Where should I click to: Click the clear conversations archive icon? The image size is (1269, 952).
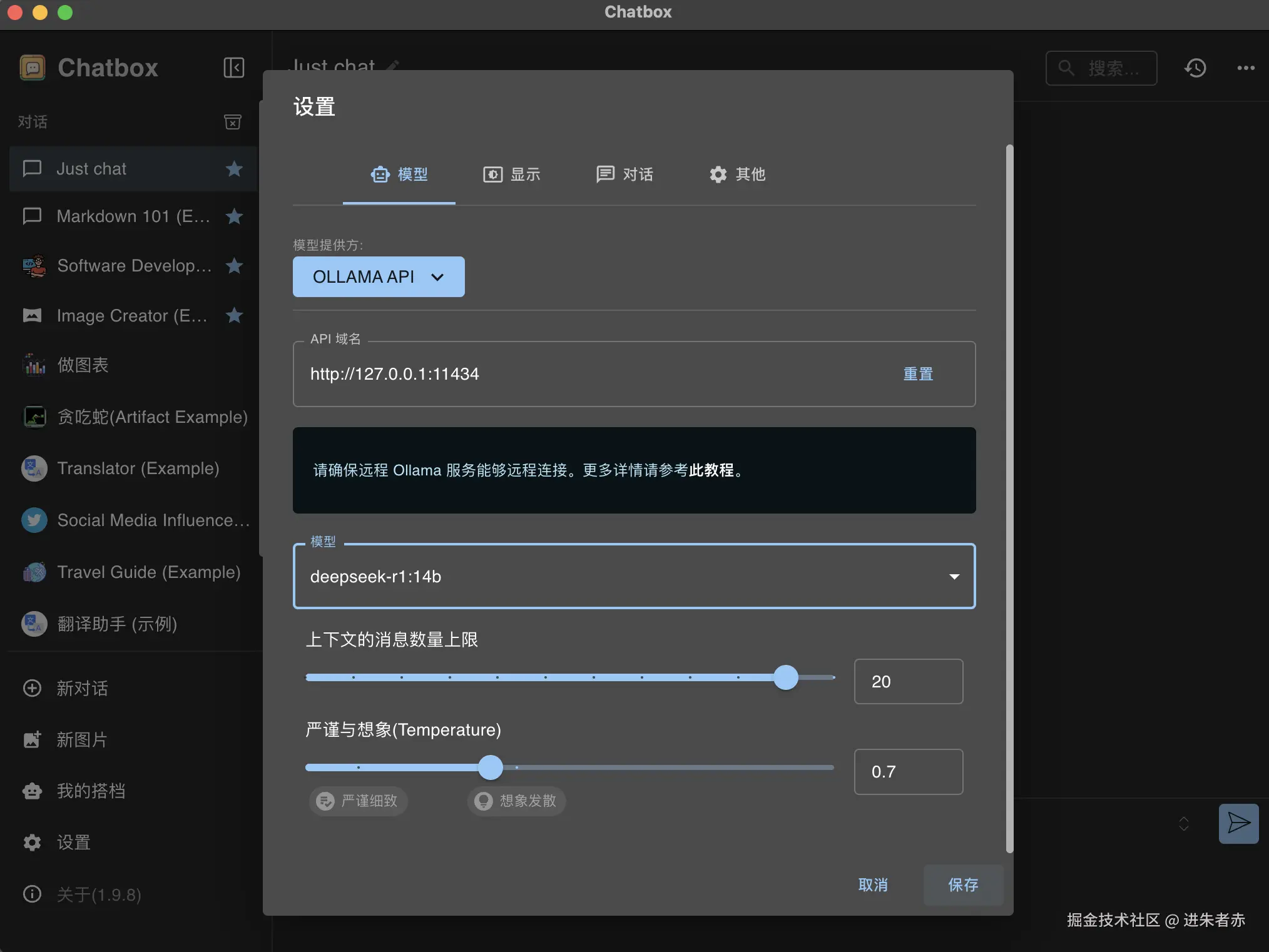coord(233,121)
